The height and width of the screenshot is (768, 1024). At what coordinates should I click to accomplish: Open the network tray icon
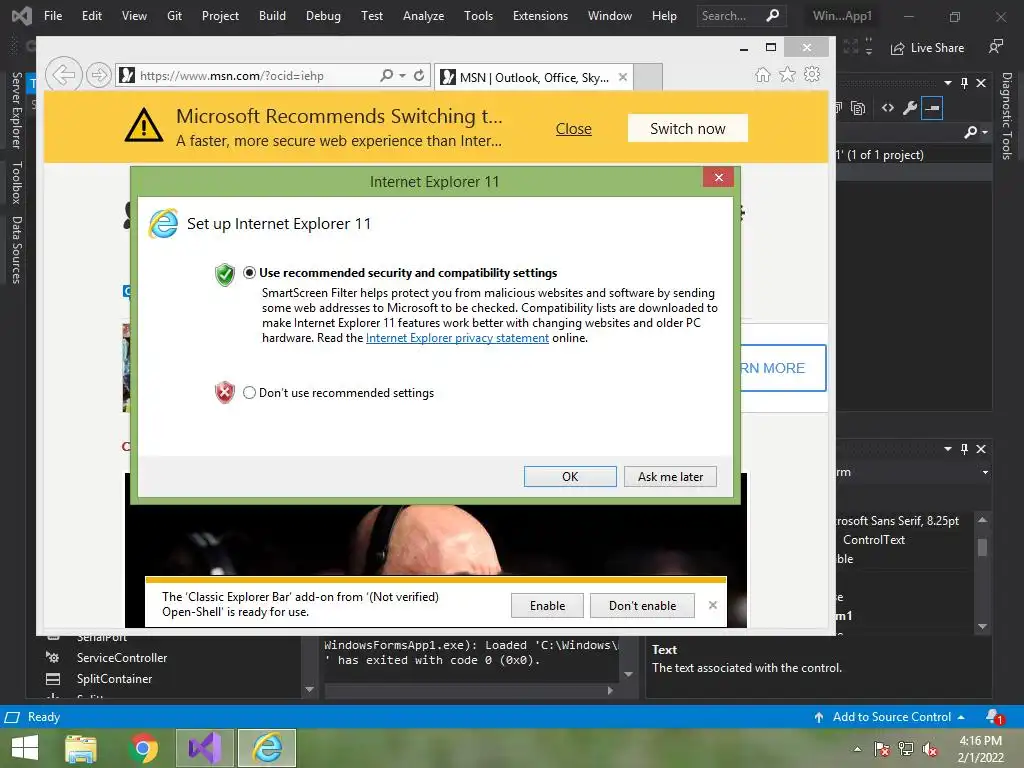tap(906, 749)
